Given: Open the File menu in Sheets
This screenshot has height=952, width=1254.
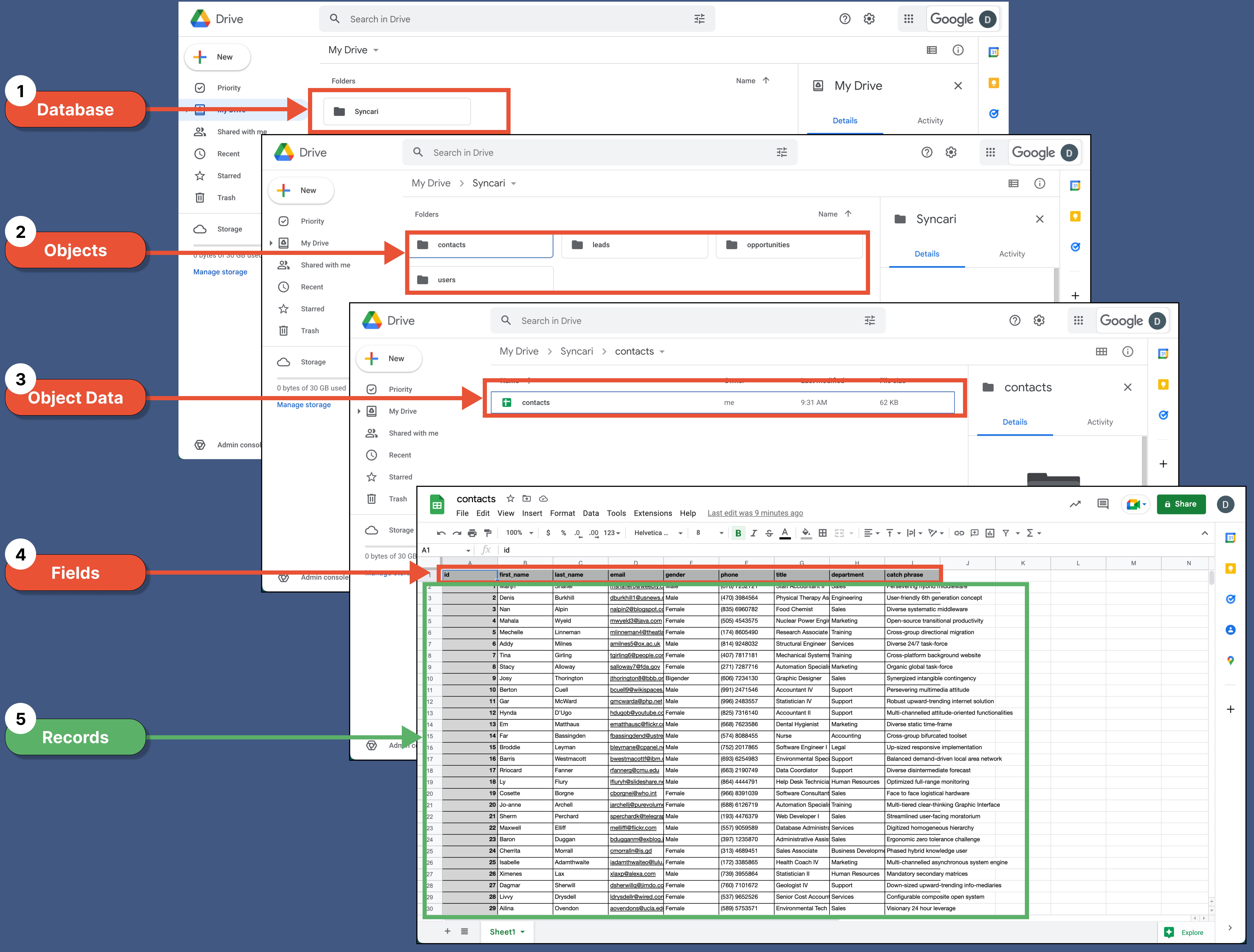Looking at the screenshot, I should (x=463, y=513).
